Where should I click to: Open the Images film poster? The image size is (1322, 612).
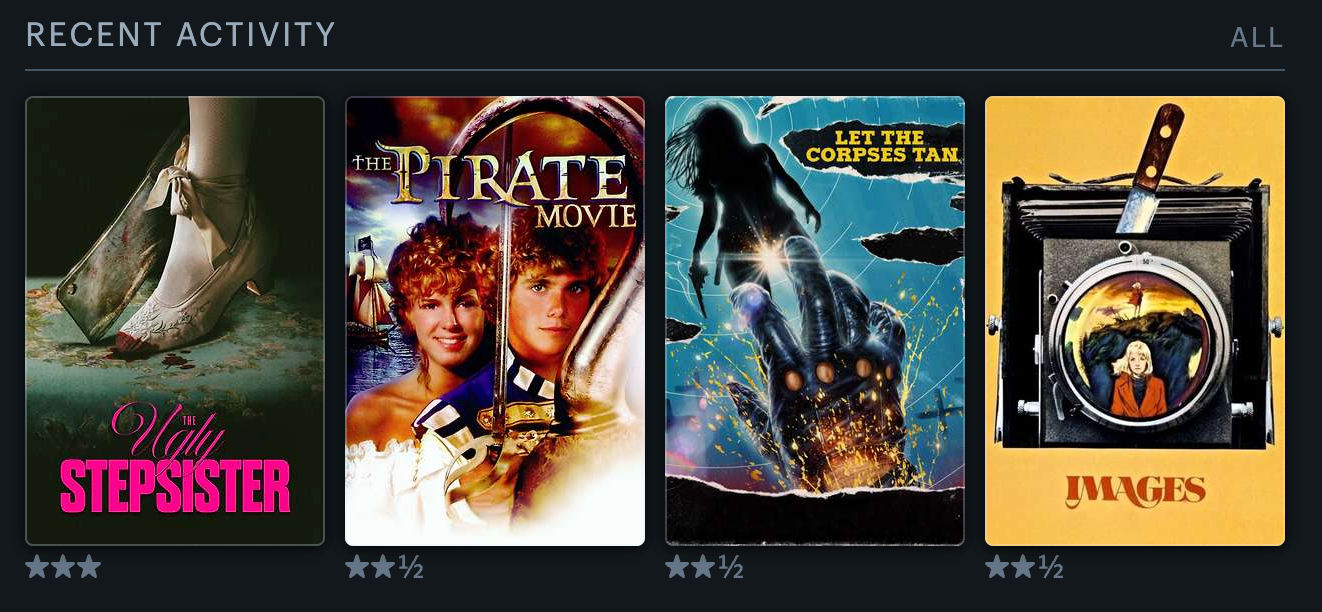[x=1135, y=321]
